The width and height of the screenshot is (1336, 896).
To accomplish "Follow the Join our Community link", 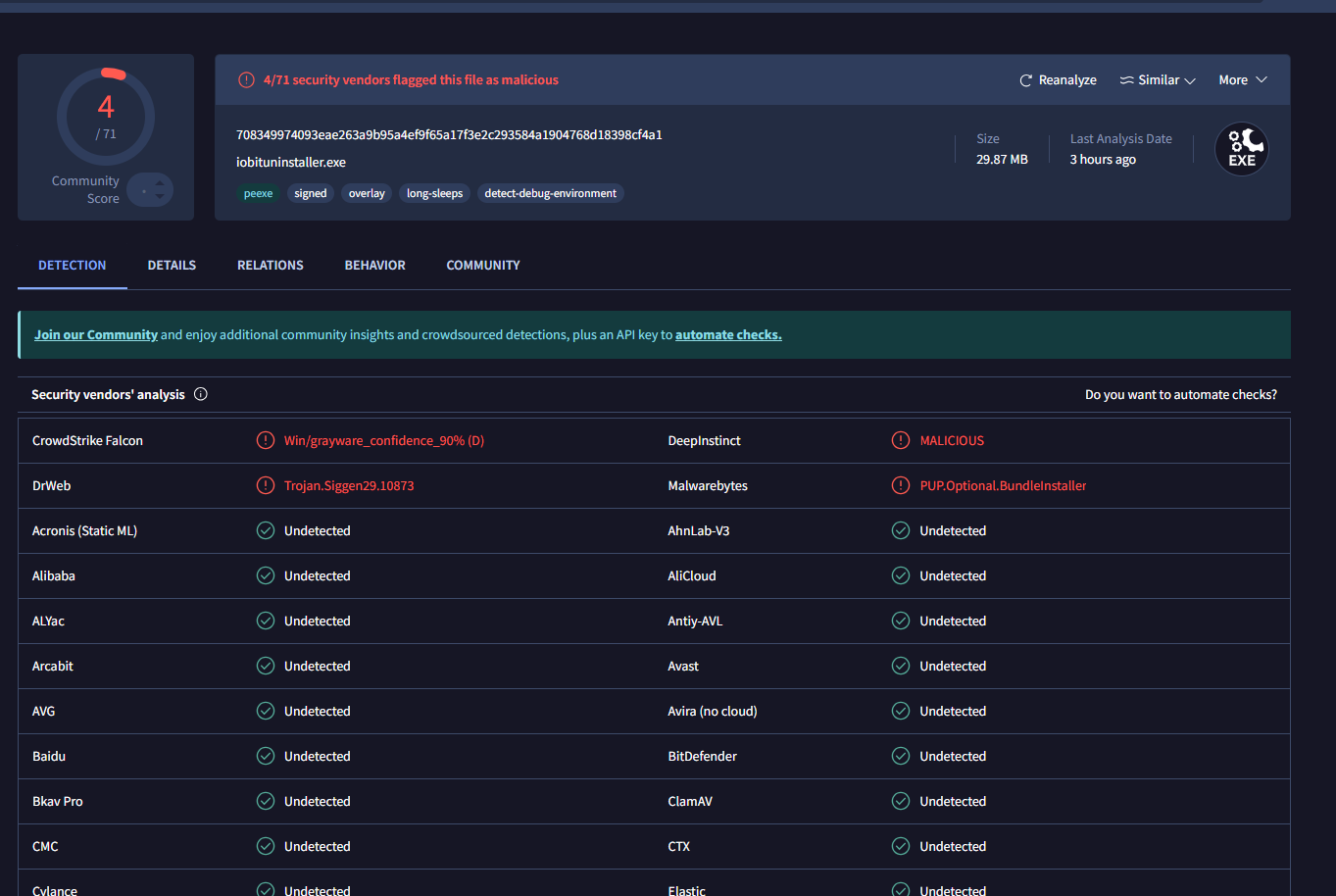I will (x=96, y=335).
